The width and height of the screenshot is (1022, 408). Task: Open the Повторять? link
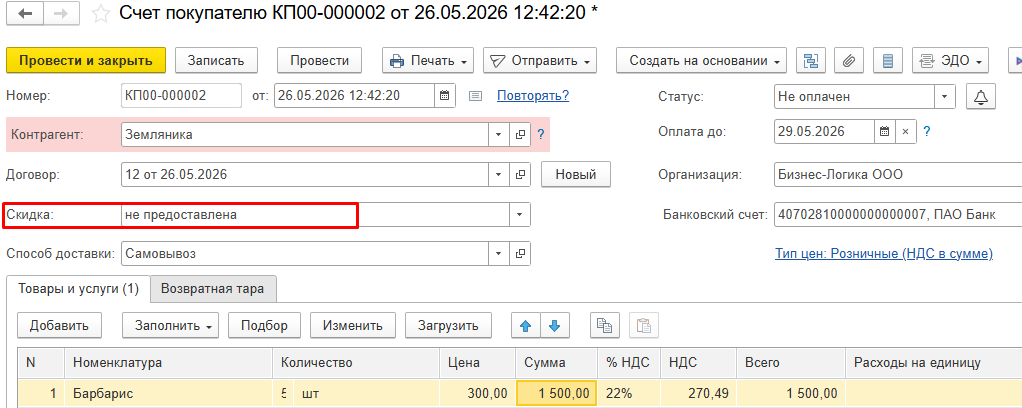[x=533, y=96]
